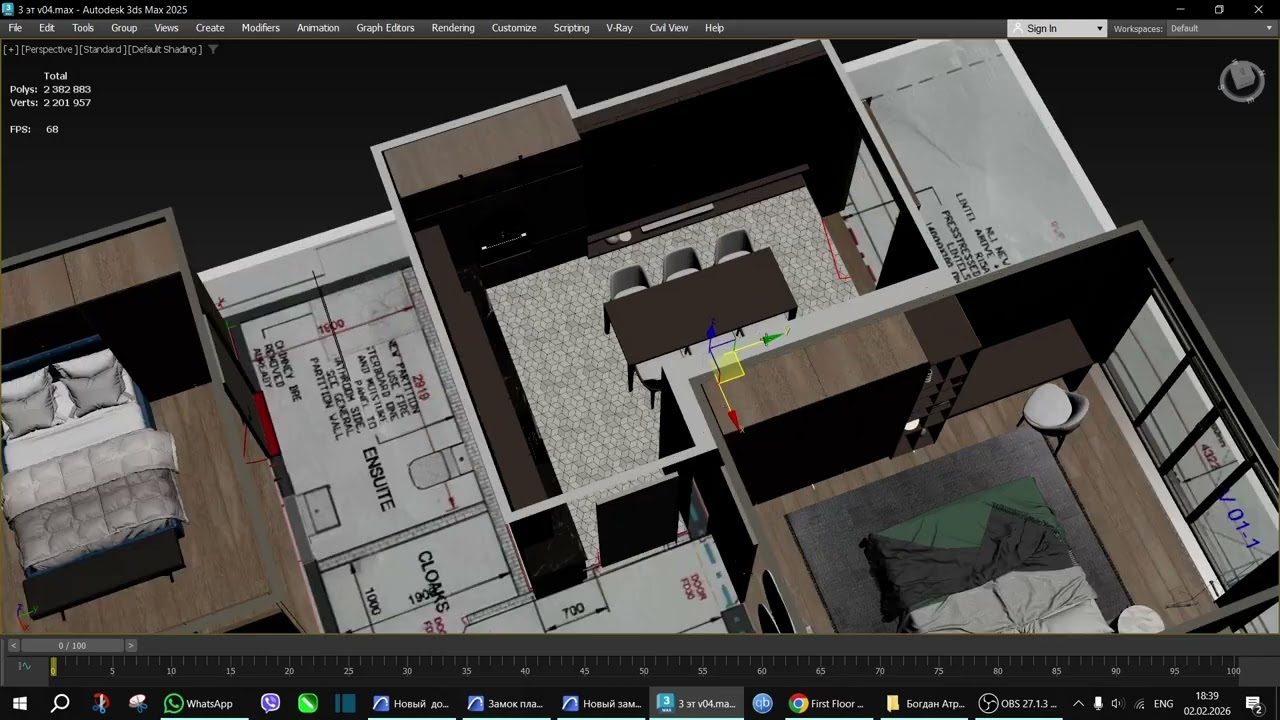Open the Group menu
The width and height of the screenshot is (1280, 720).
pyautogui.click(x=124, y=28)
